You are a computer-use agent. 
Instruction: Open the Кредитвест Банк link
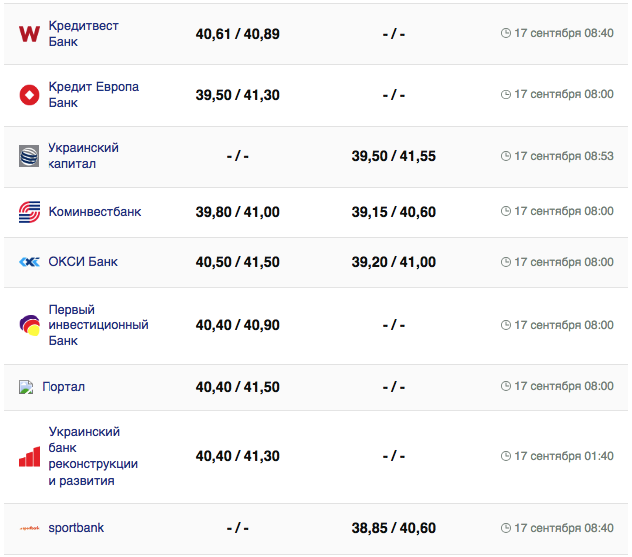tap(83, 33)
